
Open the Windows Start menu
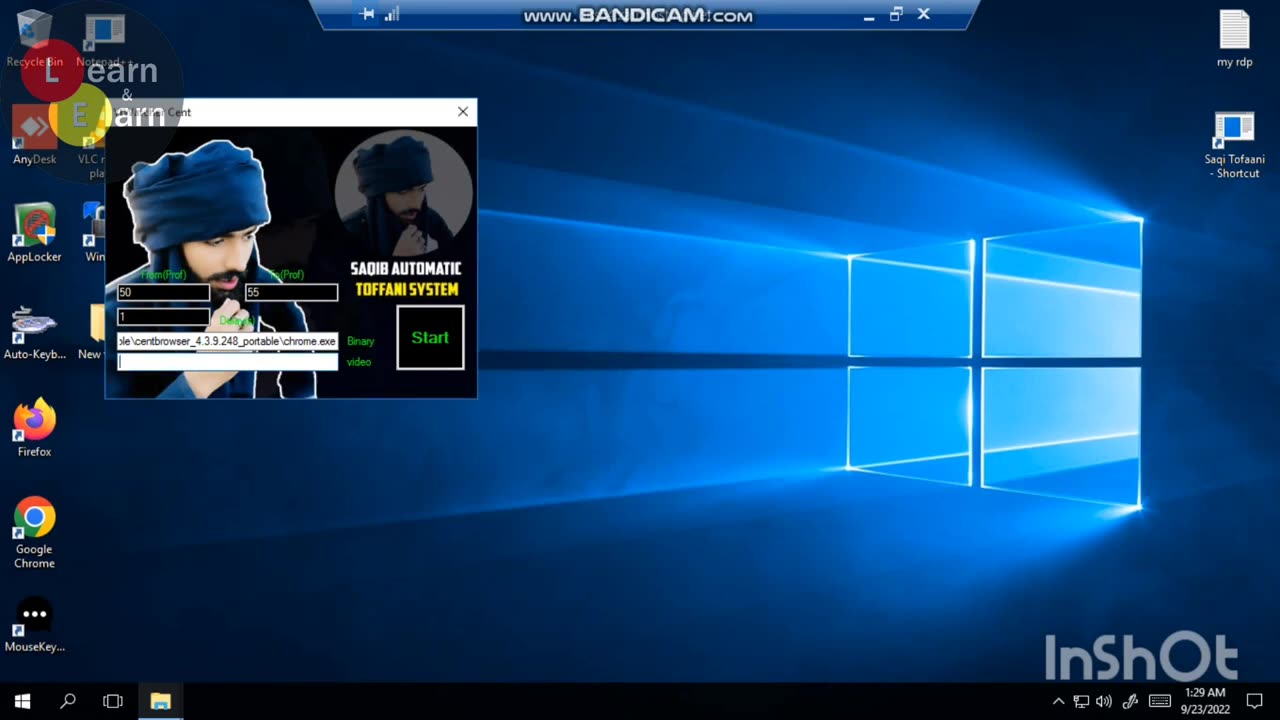tap(22, 701)
